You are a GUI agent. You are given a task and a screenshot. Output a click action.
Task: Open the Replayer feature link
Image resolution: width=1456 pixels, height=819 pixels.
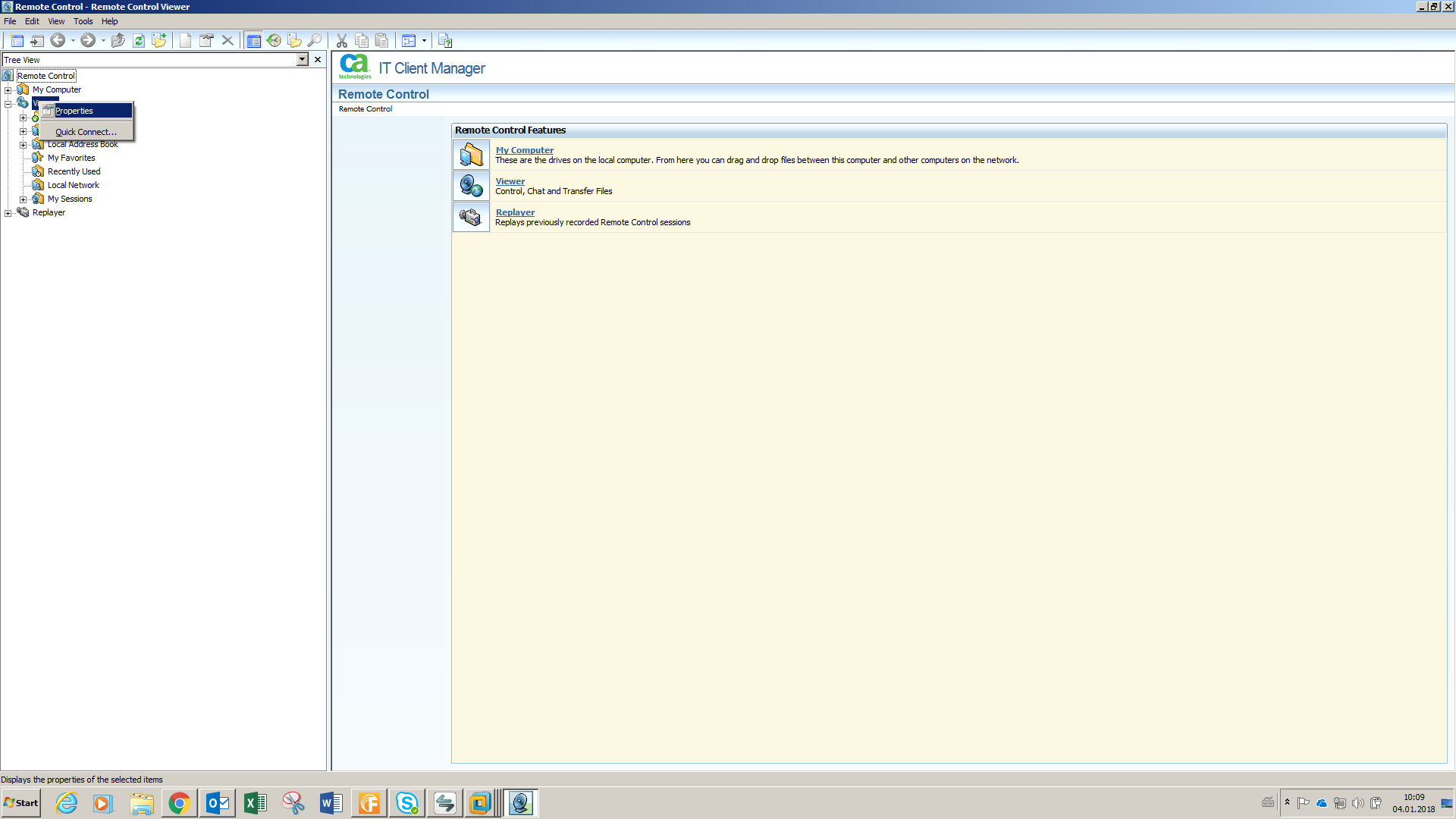tap(515, 212)
